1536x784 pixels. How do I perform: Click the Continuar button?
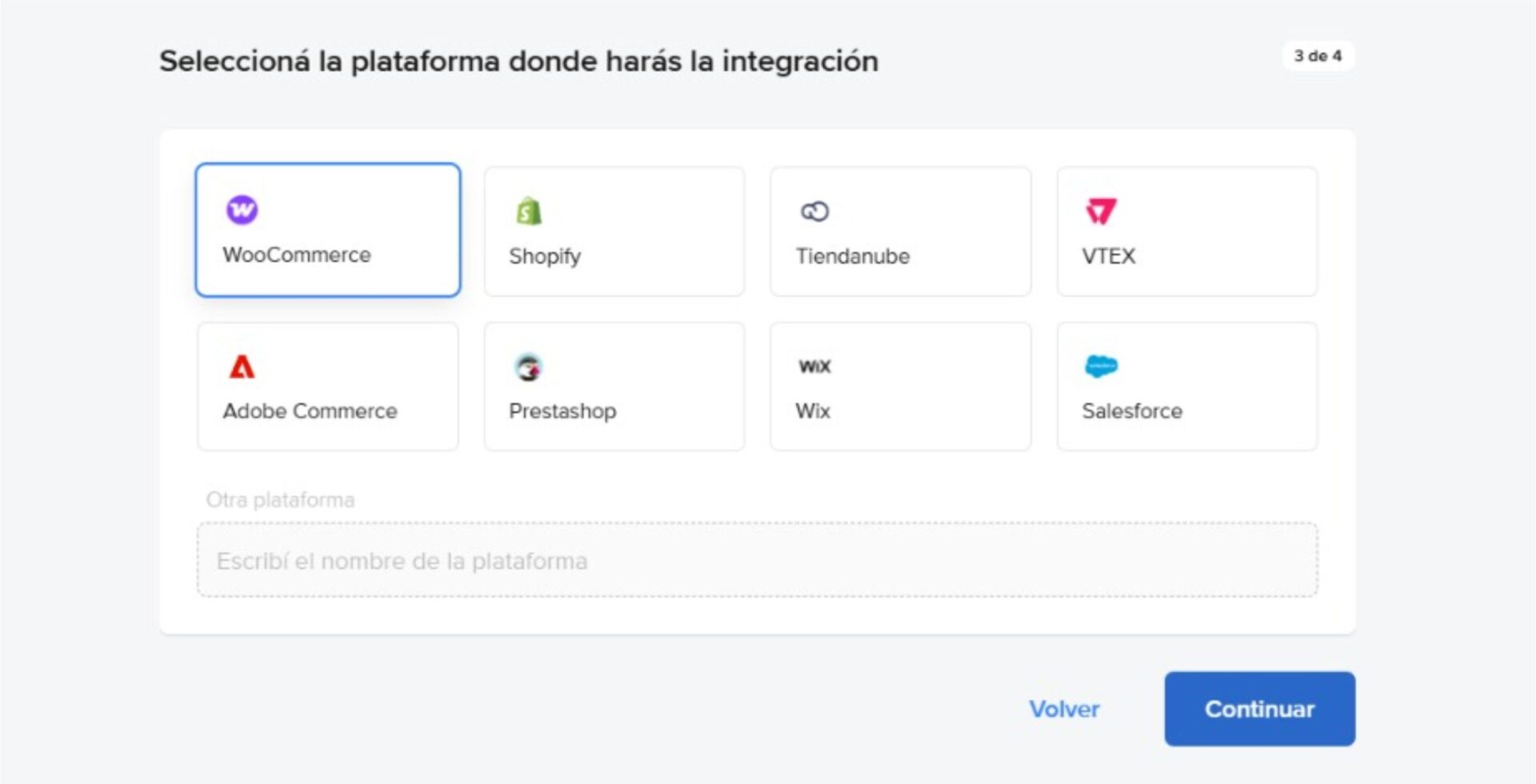tap(1259, 709)
